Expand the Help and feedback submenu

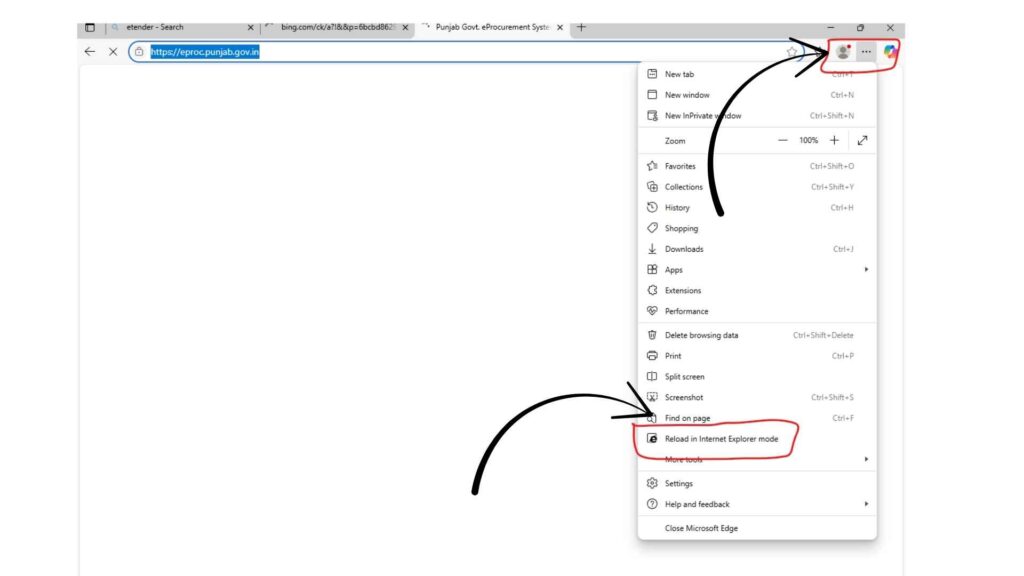(757, 504)
